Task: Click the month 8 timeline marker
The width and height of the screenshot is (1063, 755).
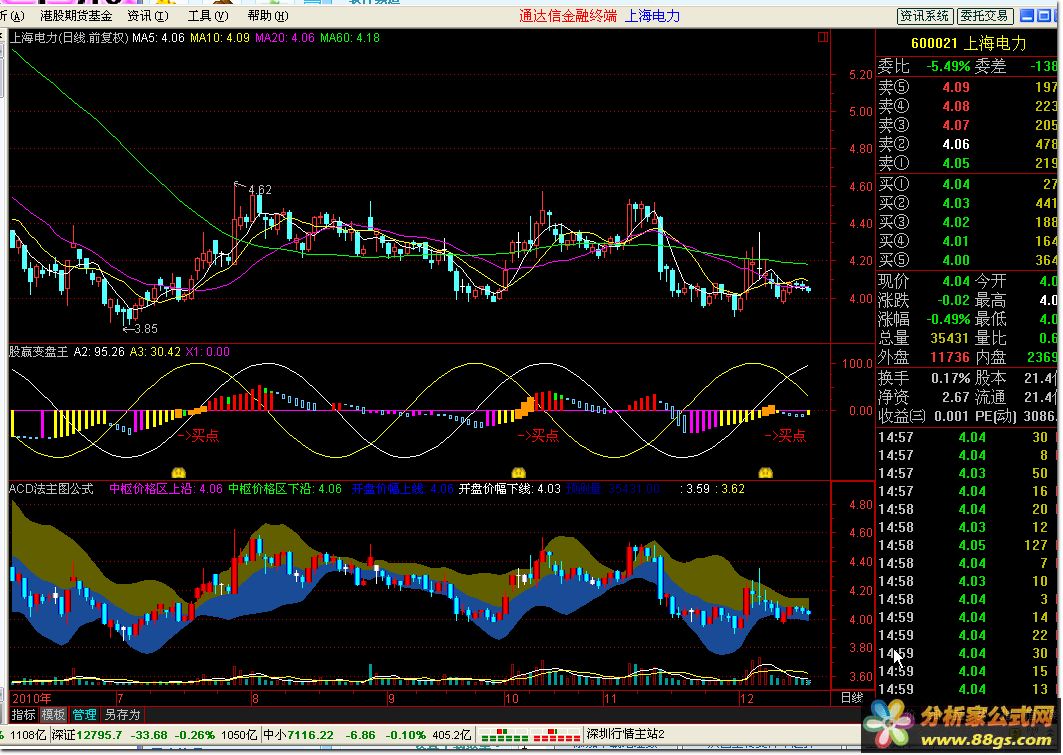Action: point(255,698)
